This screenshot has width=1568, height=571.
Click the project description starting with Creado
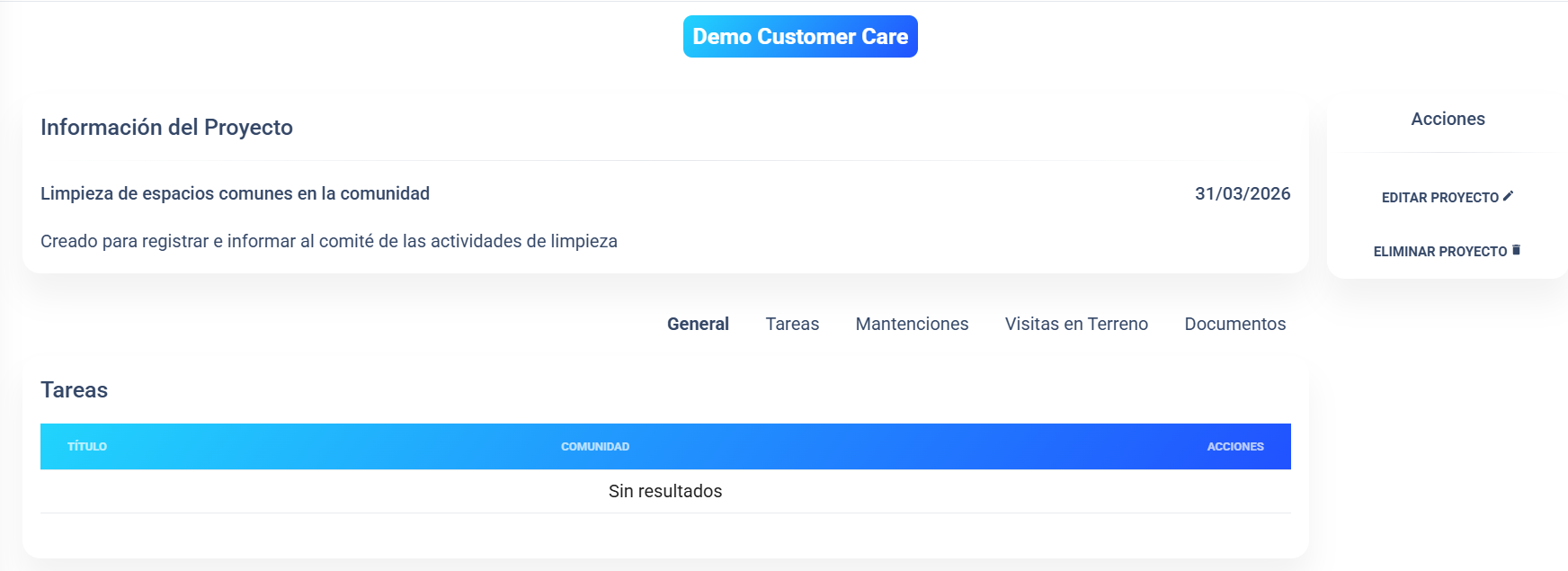[x=329, y=241]
